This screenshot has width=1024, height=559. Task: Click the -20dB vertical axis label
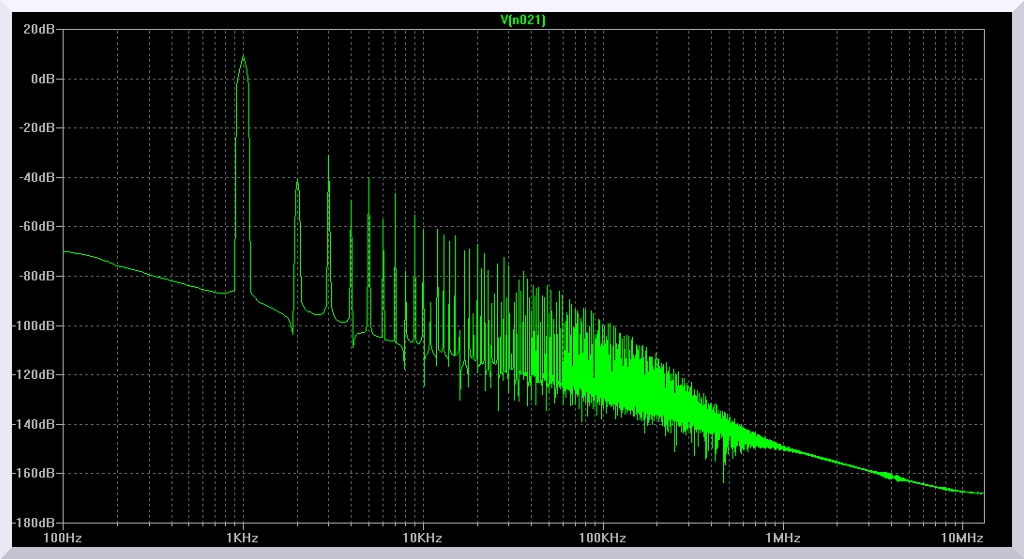(37, 128)
